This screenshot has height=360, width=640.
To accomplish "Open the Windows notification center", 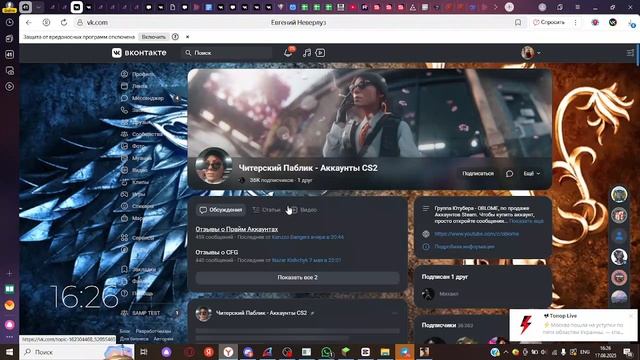I will 628,352.
